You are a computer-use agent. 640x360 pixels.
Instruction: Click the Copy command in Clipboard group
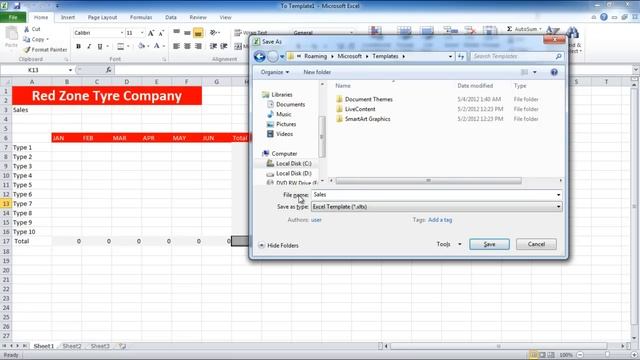36,39
